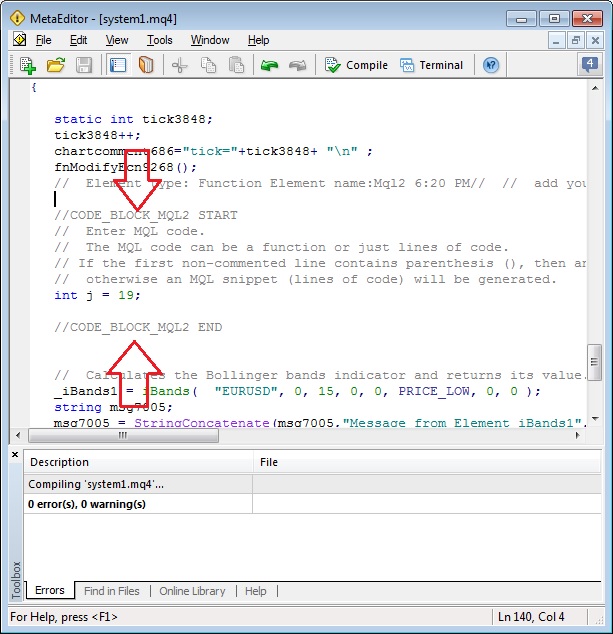Click the StringConcatenate function name
Image resolution: width=613 pixels, height=634 pixels.
[x=202, y=423]
